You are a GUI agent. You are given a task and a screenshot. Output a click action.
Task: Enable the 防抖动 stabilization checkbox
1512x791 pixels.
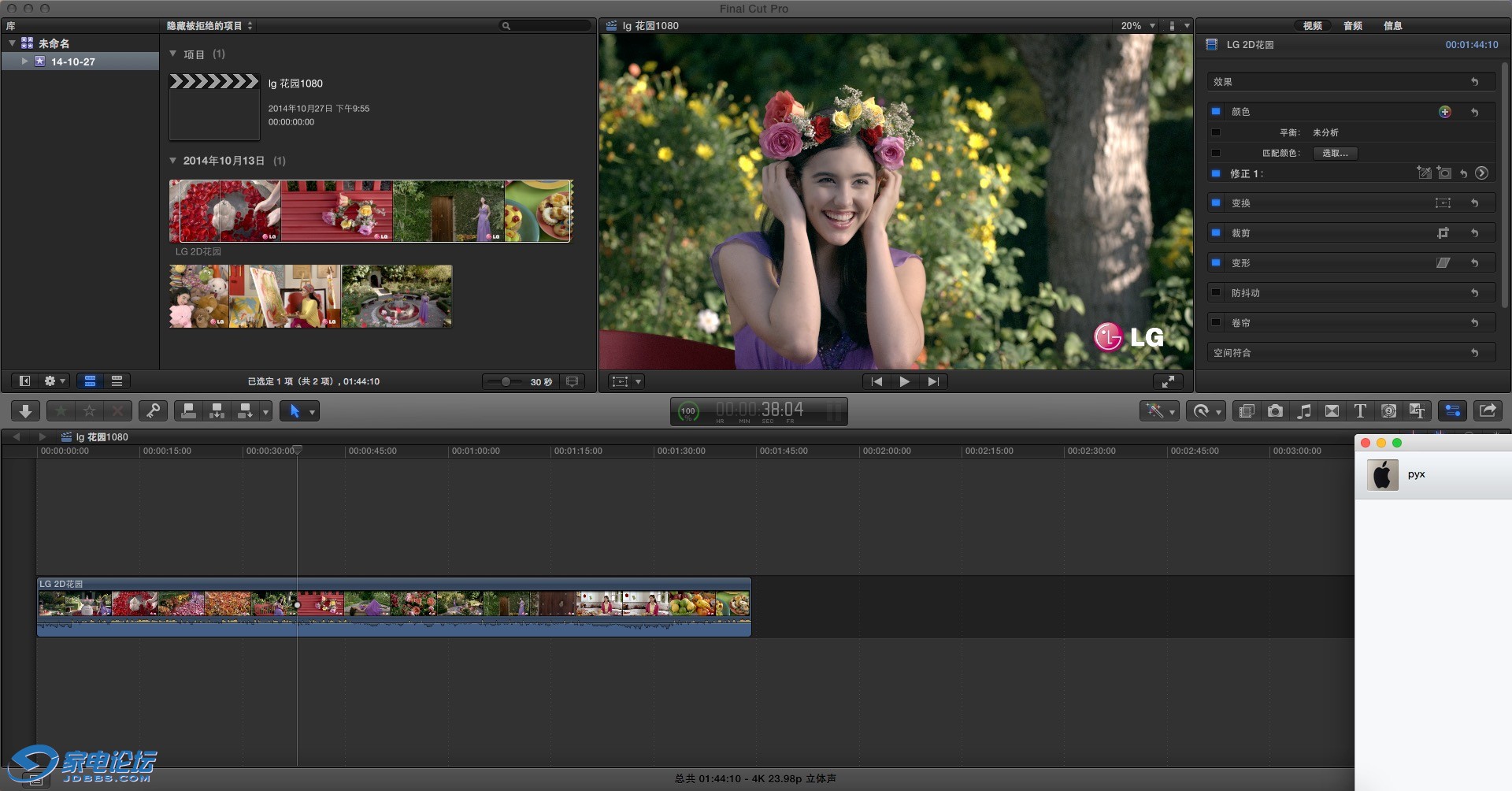click(1216, 293)
